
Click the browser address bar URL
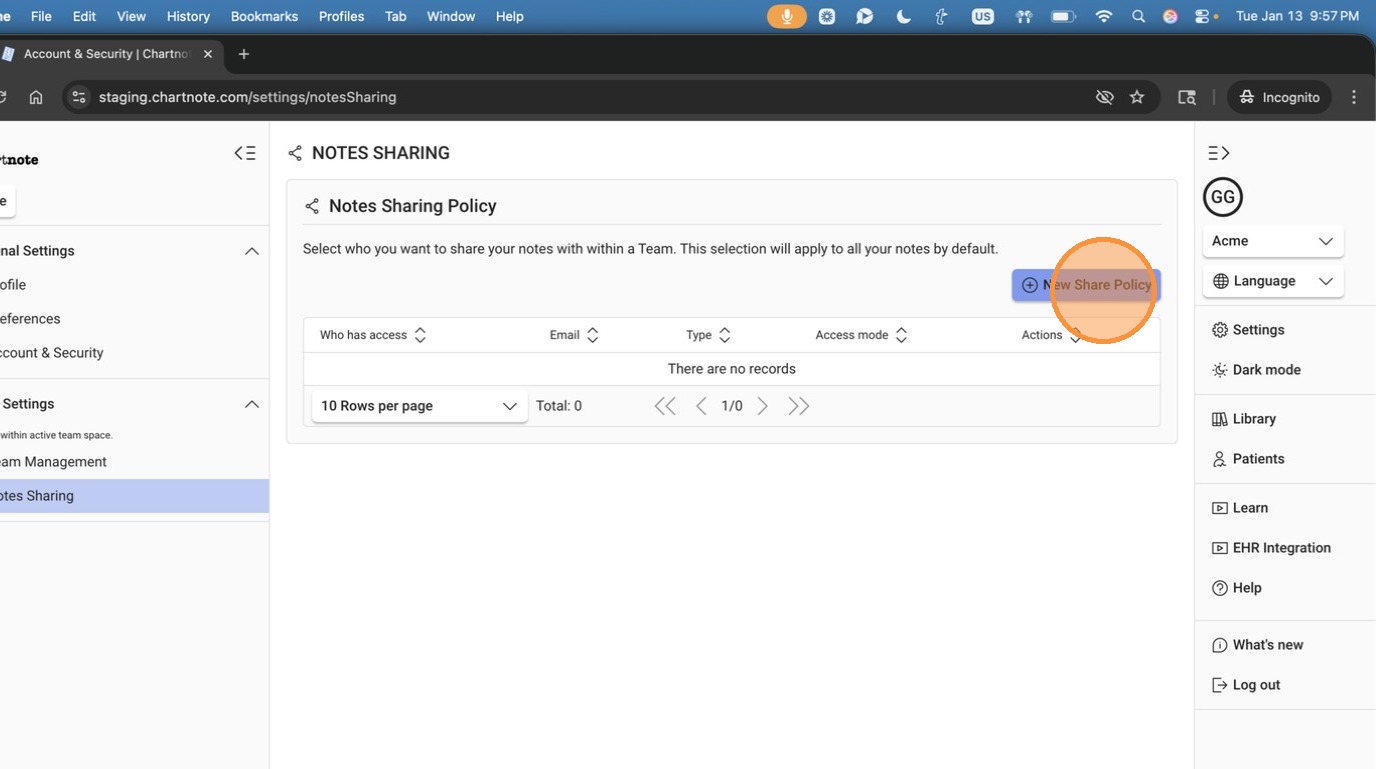click(248, 97)
